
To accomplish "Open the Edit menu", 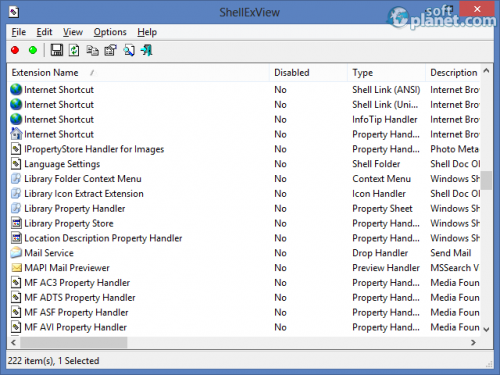I will click(44, 32).
